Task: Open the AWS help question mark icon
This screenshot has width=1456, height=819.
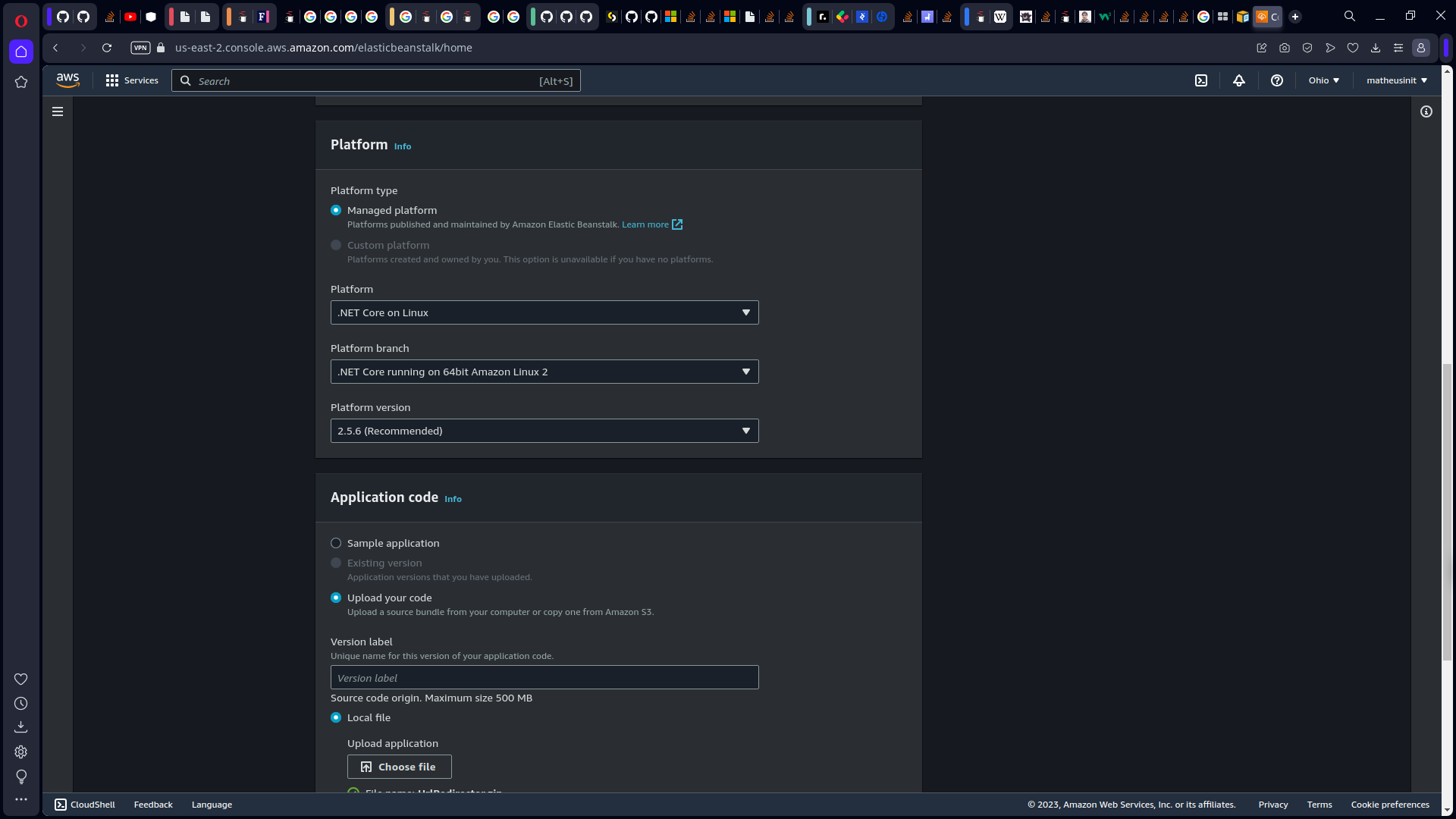Action: (1276, 80)
